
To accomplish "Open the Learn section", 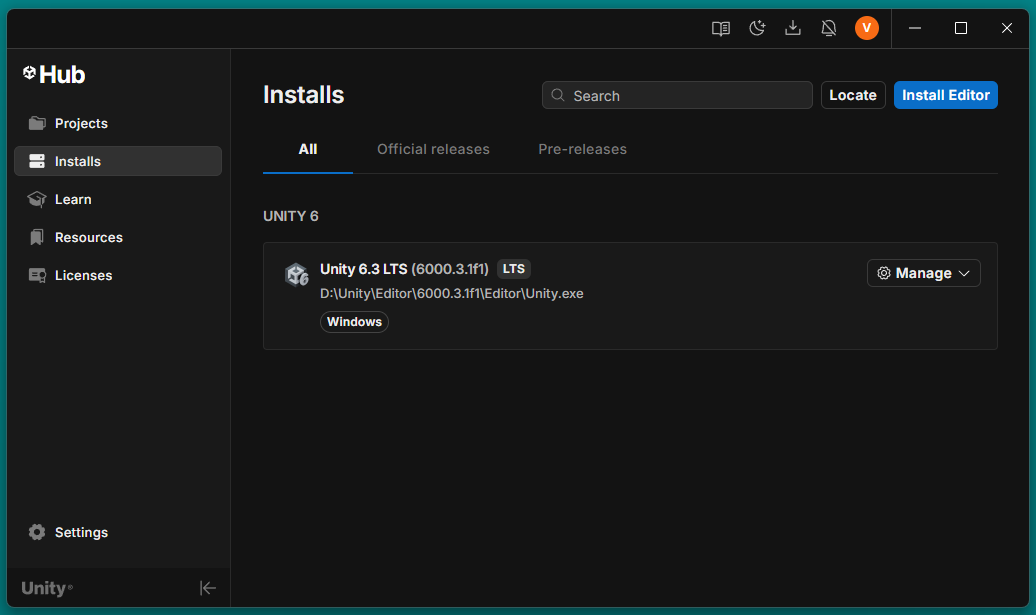I will coord(73,199).
